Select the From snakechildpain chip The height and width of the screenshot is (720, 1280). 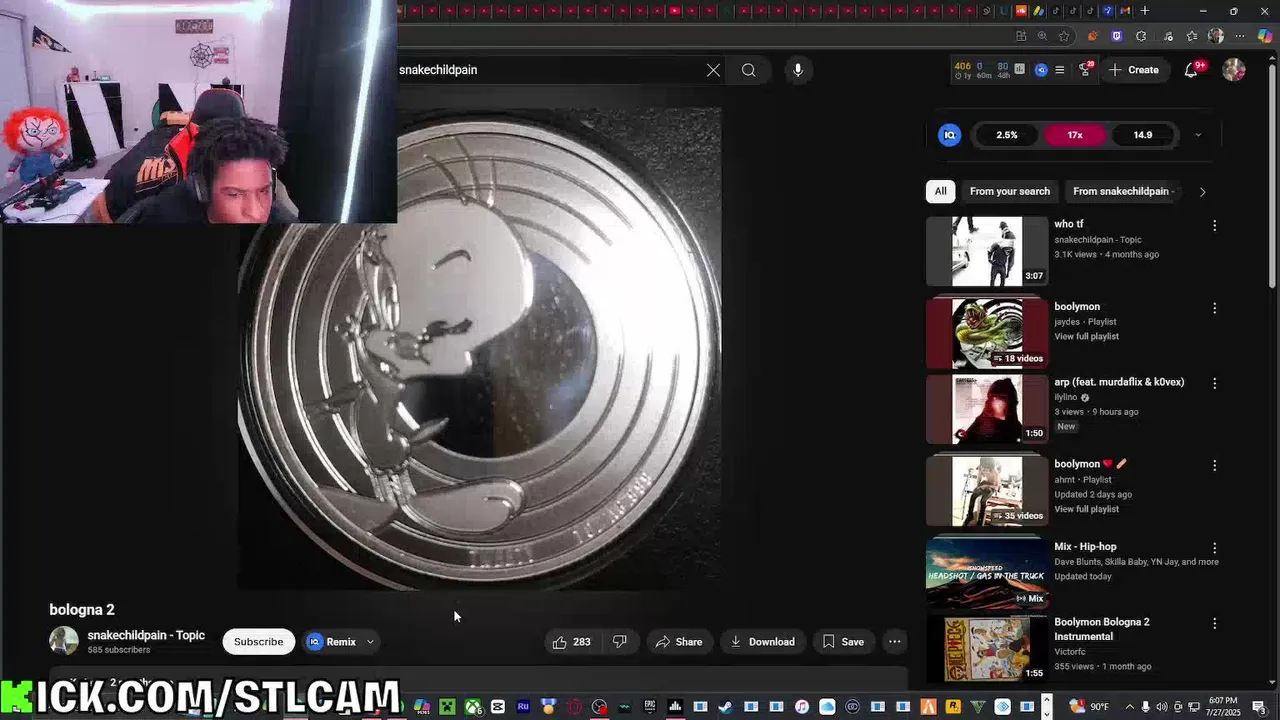pos(1121,191)
